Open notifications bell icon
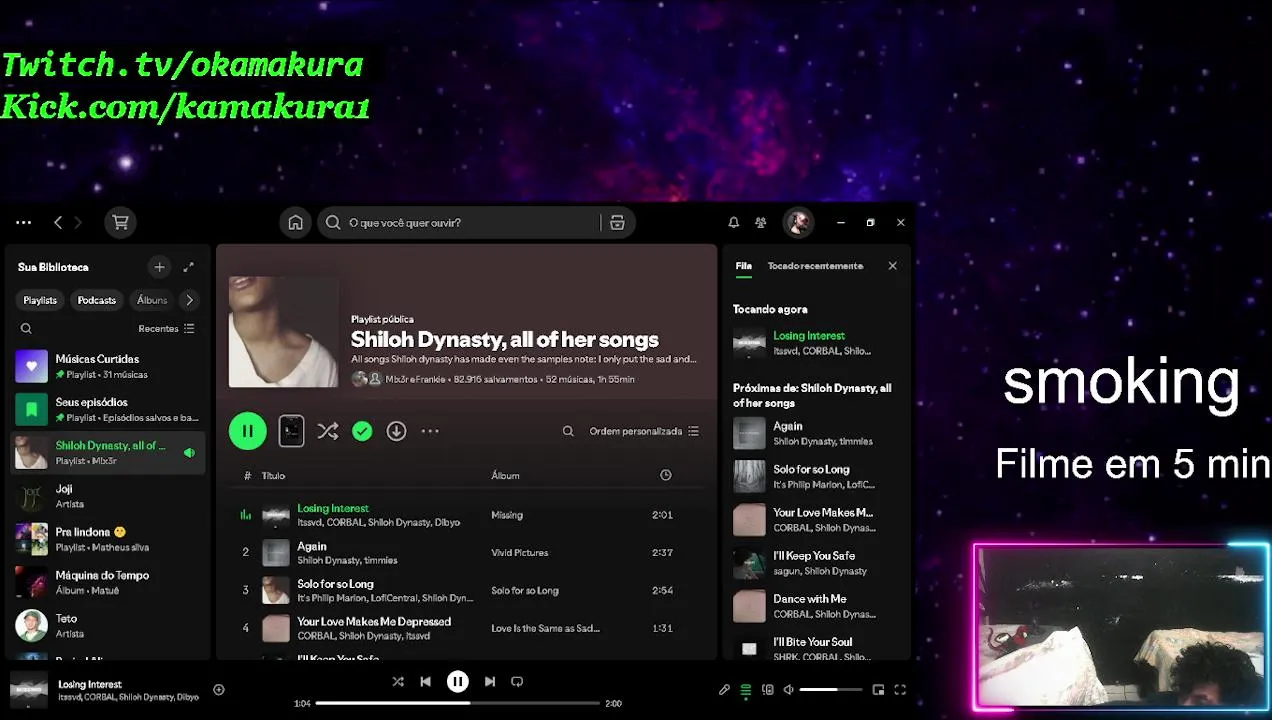Viewport: 1272px width, 720px height. (733, 223)
